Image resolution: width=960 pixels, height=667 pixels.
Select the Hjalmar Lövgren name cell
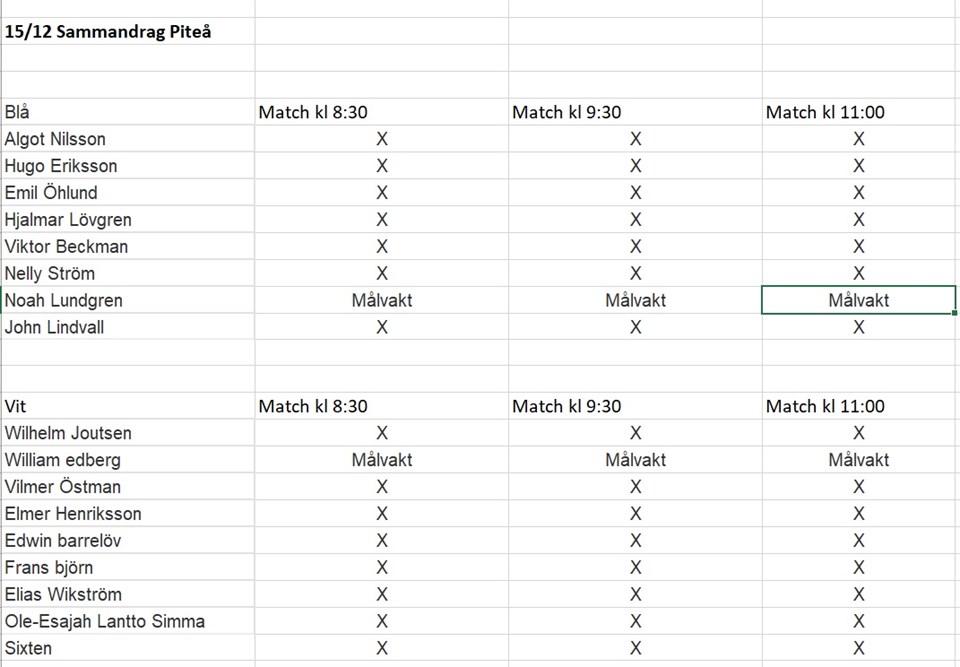point(68,220)
